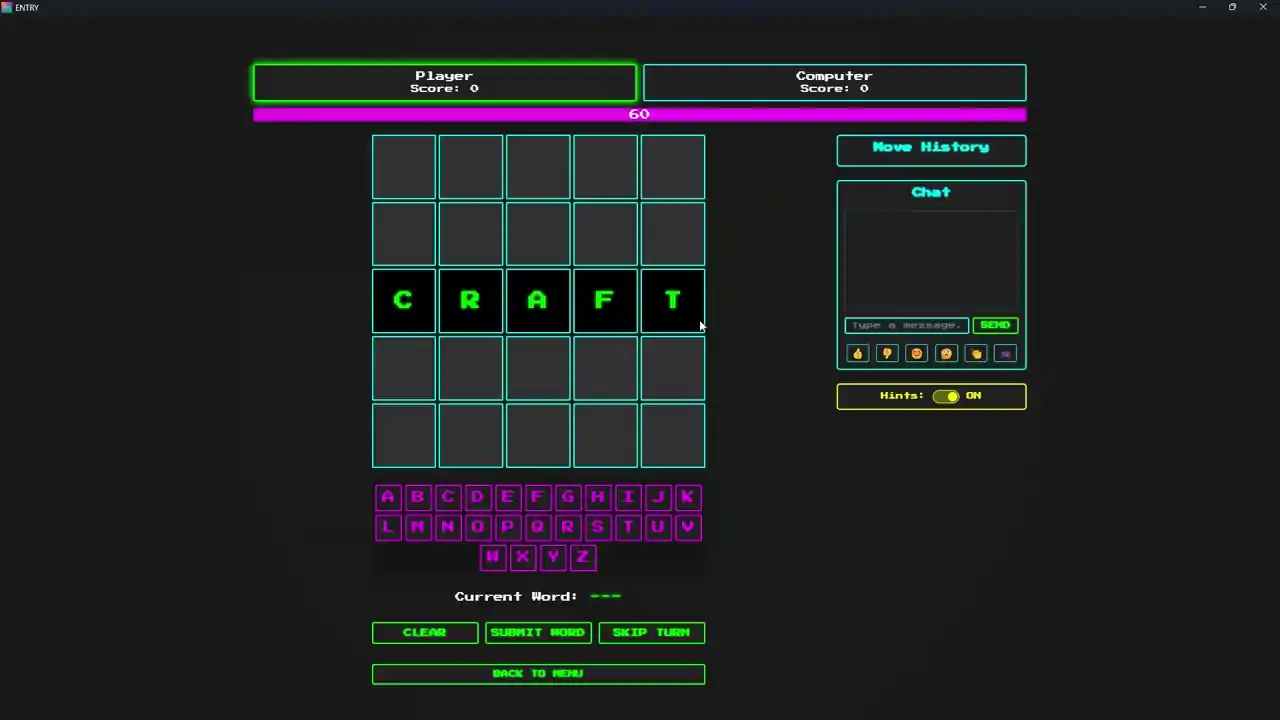Skip the current turn
The width and height of the screenshot is (1280, 720).
pos(651,633)
